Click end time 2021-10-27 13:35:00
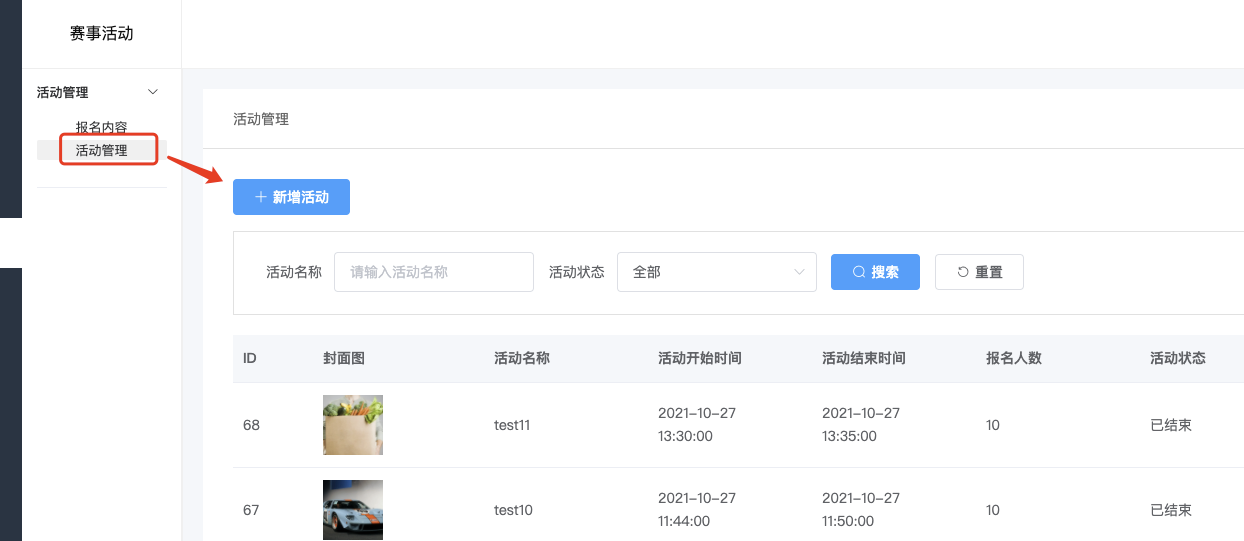The image size is (1244, 541). (861, 425)
